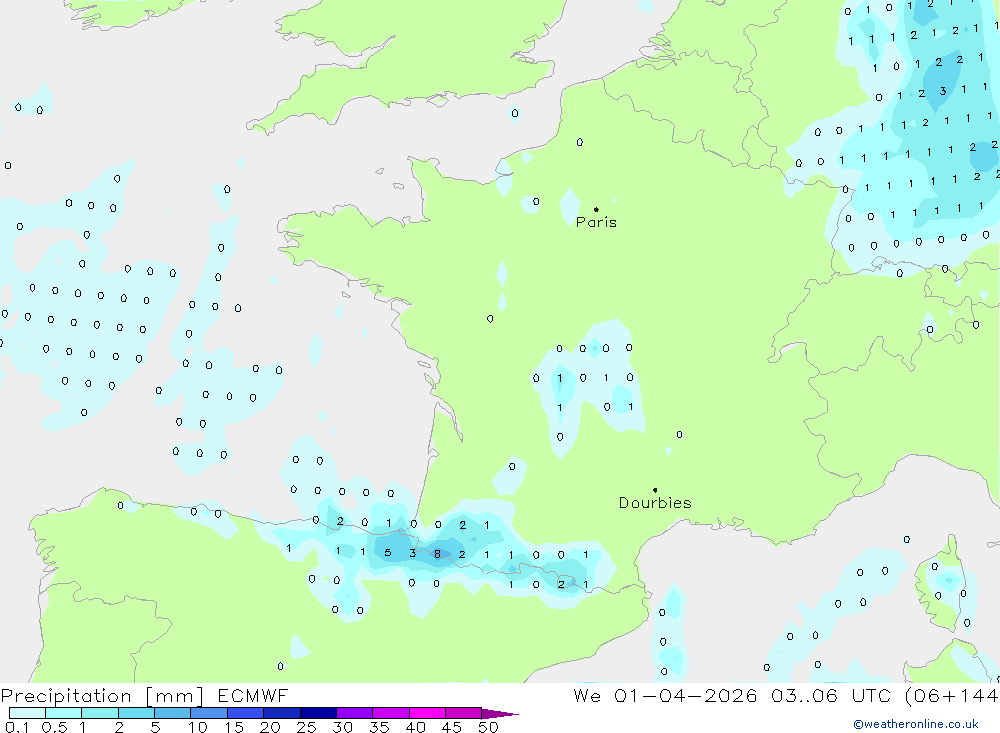Click the Paris city label

coord(596,222)
